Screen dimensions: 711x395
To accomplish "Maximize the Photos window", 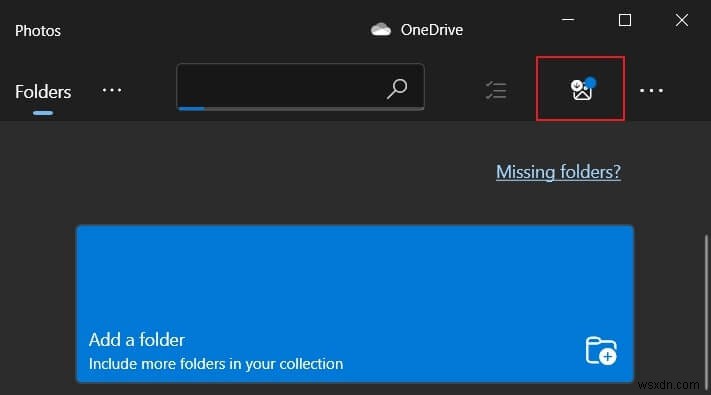I will 625,20.
